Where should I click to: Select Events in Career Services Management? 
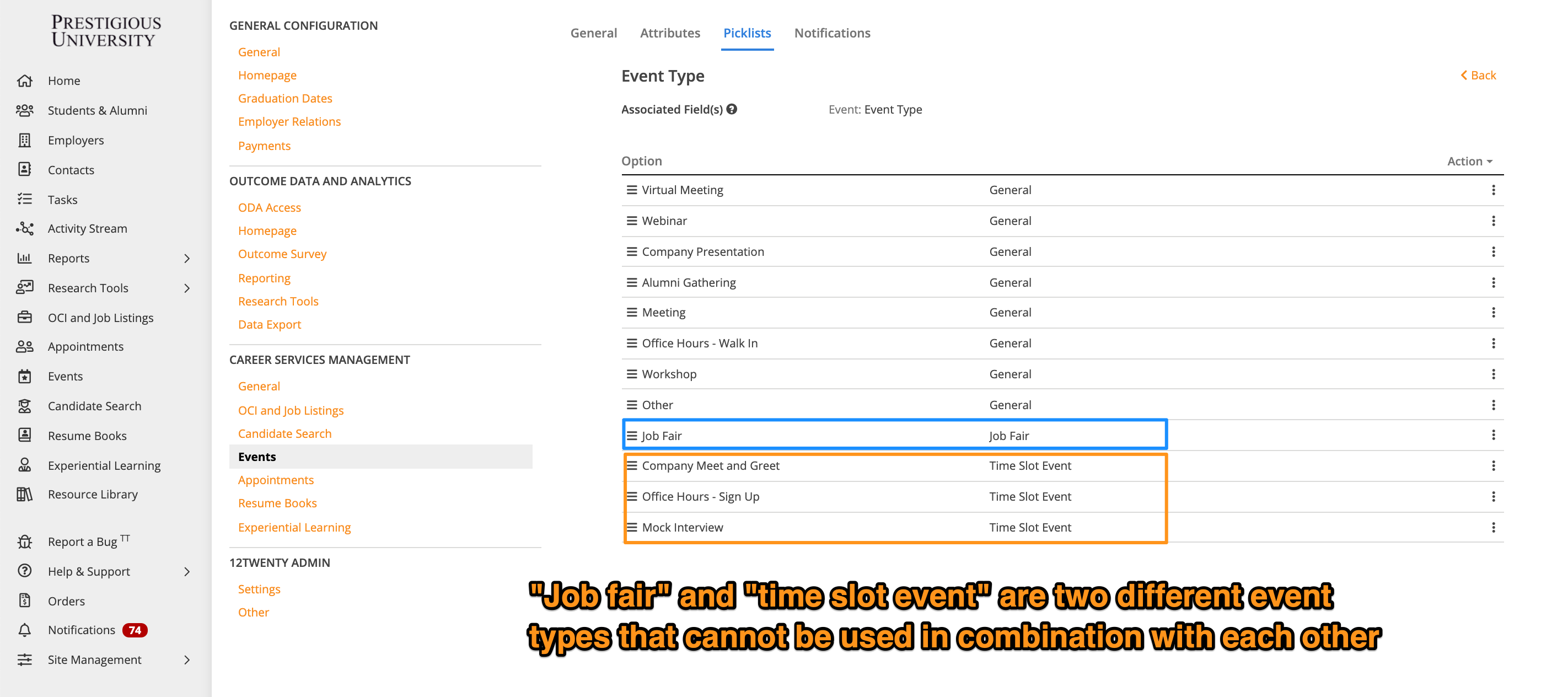[257, 457]
